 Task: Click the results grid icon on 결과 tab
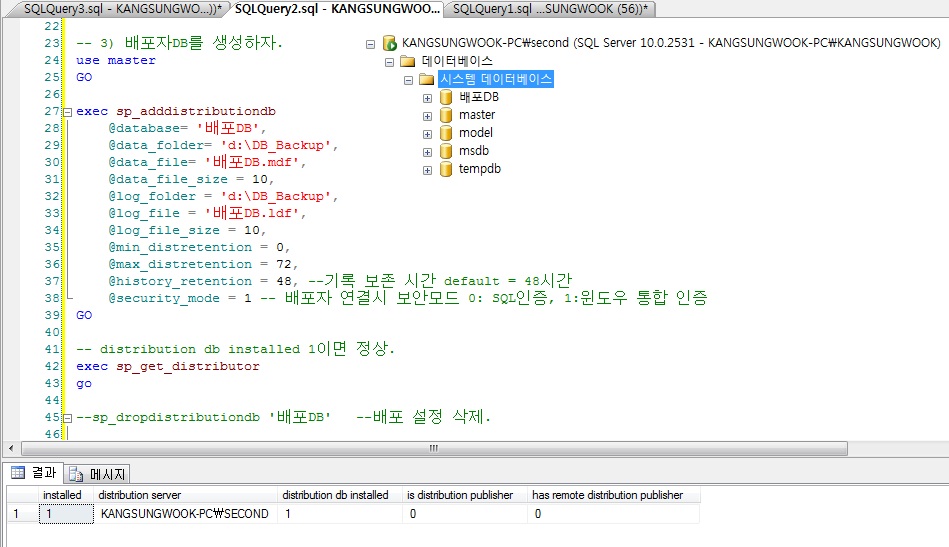(18, 473)
